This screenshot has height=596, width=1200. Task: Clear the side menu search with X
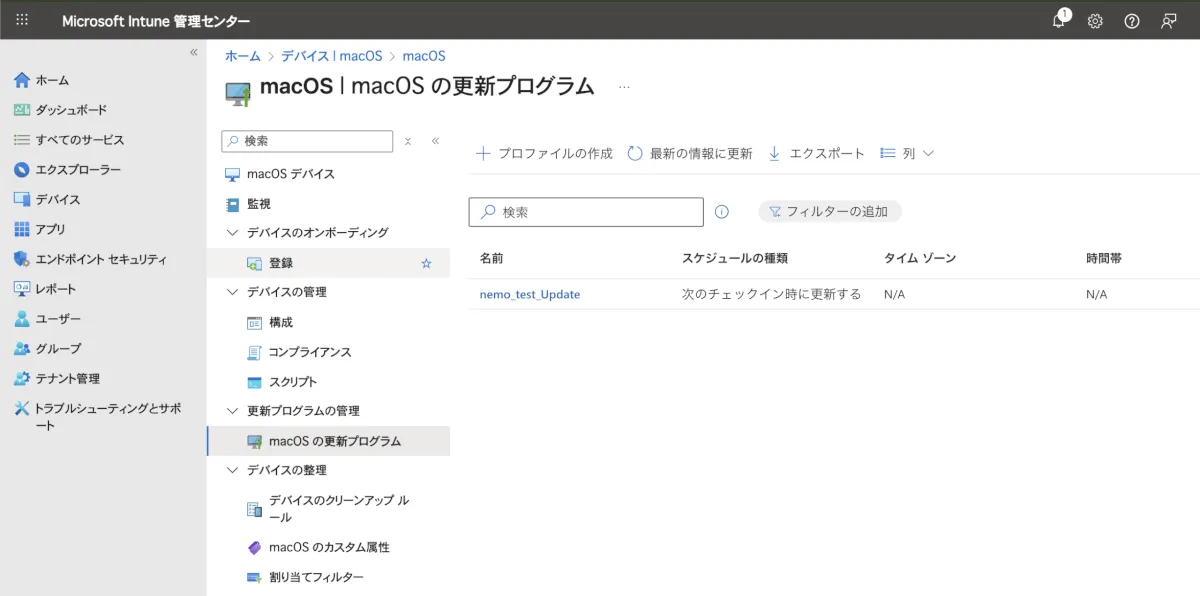point(408,142)
